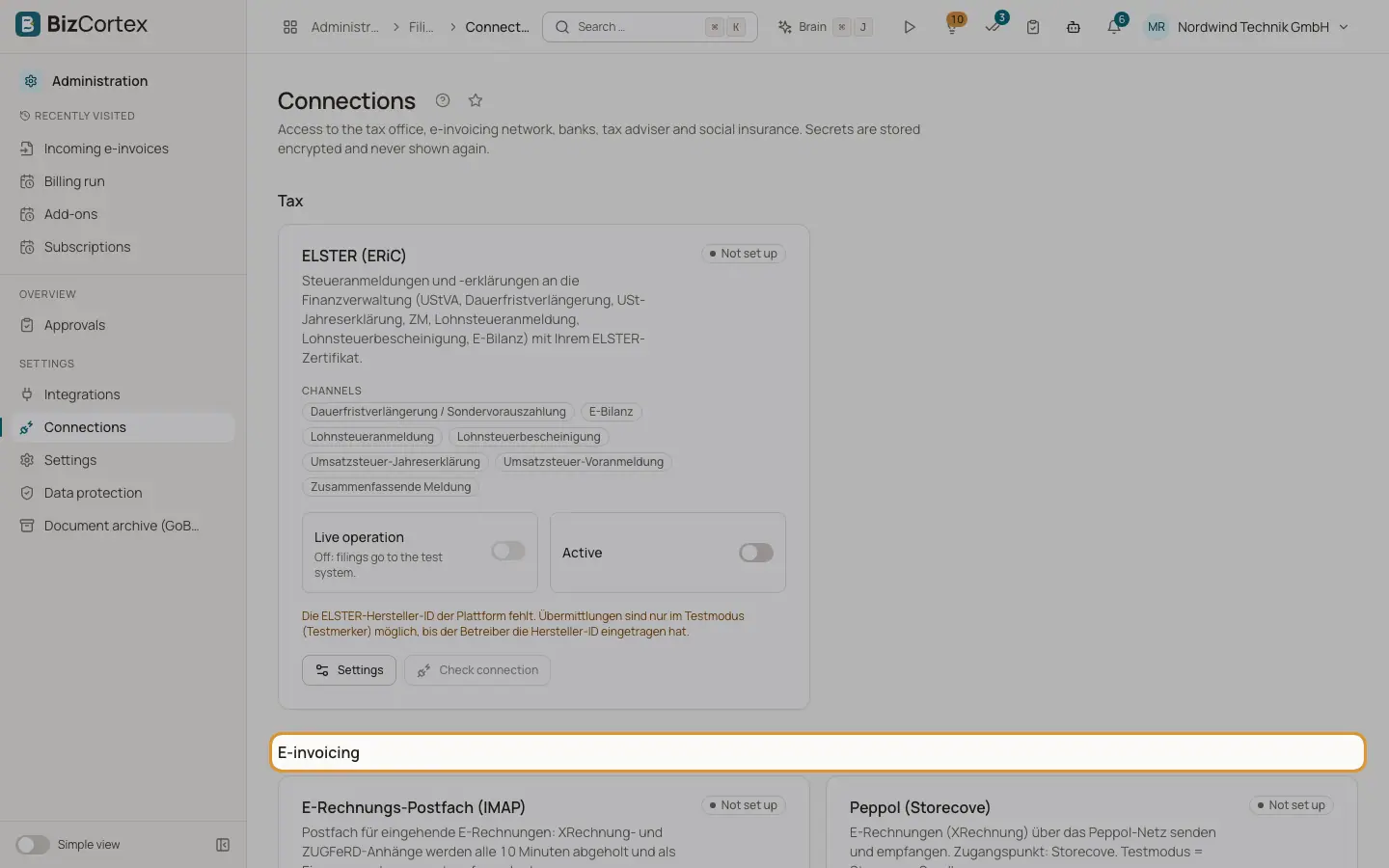This screenshot has width=1389, height=868.
Task: Open the grid icon in the breadcrumb
Action: tap(290, 27)
